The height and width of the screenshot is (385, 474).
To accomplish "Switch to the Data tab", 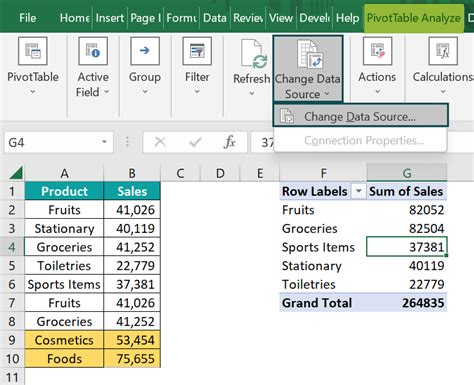I will [x=215, y=18].
